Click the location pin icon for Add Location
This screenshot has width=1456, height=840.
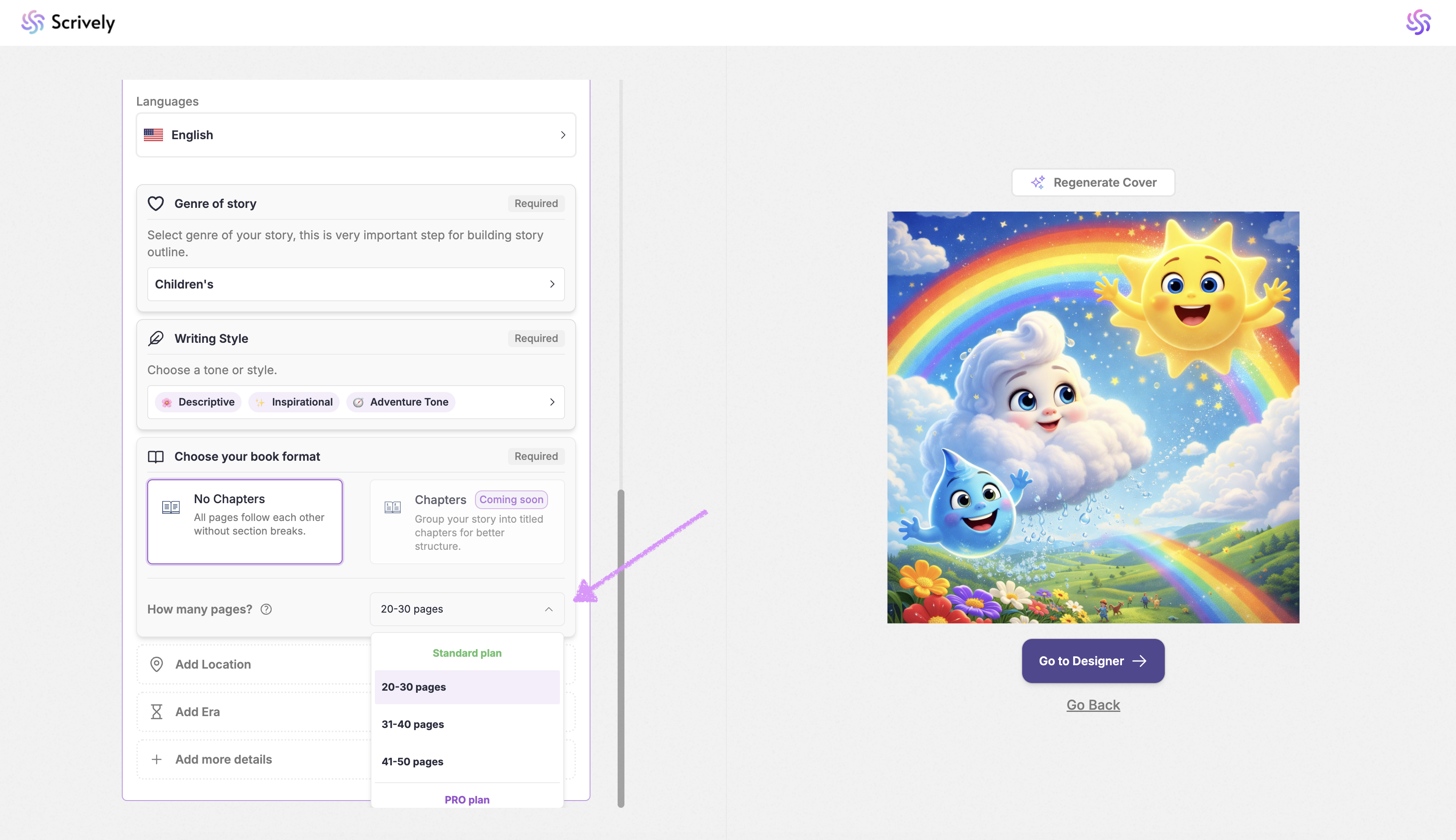coord(156,664)
